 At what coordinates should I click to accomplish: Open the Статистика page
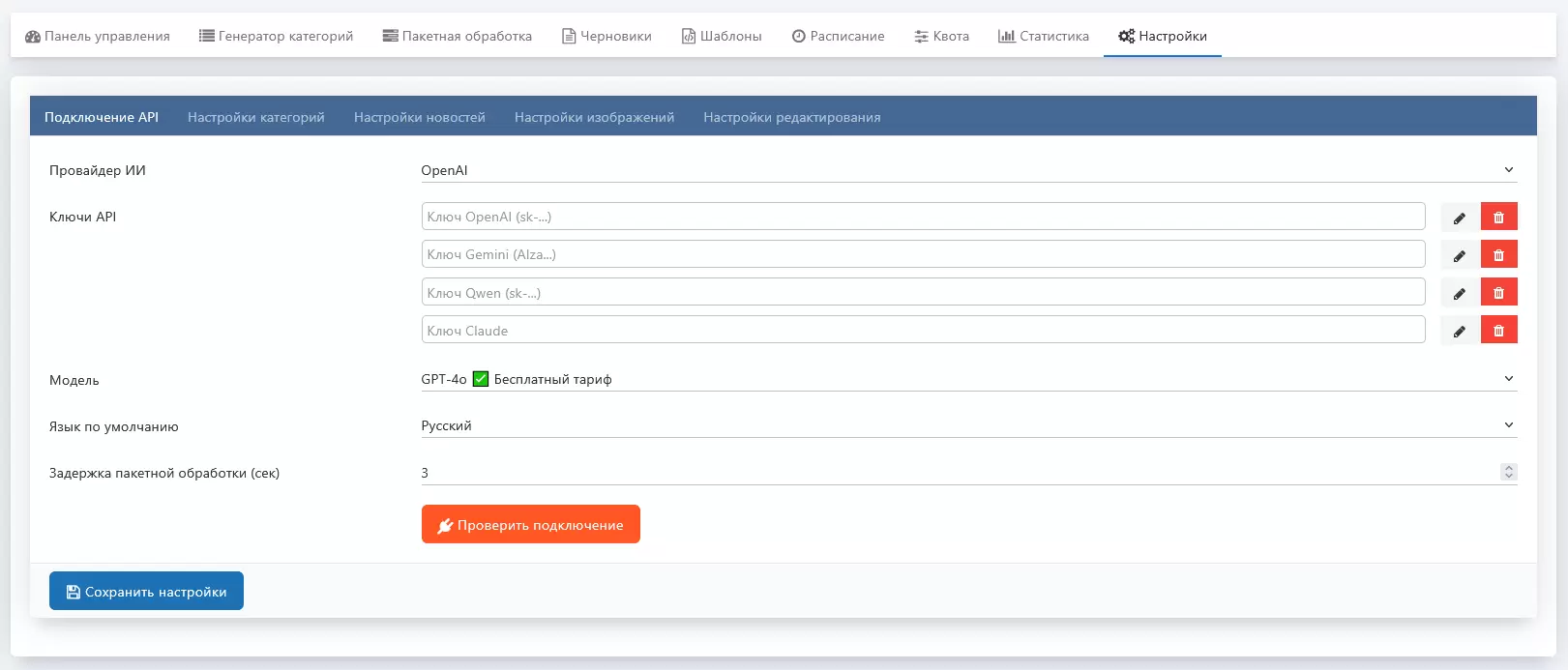1043,36
